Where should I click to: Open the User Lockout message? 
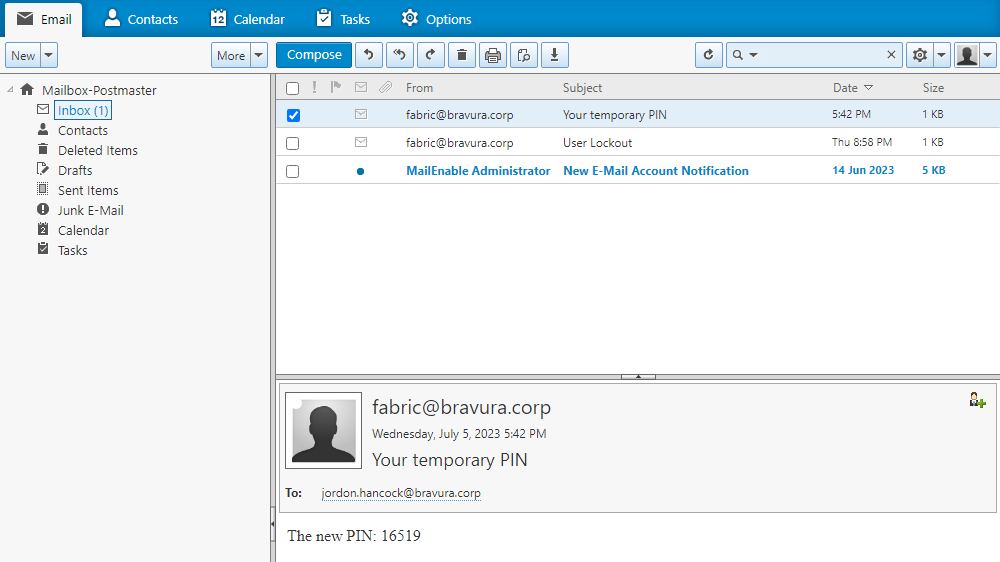[x=597, y=143]
